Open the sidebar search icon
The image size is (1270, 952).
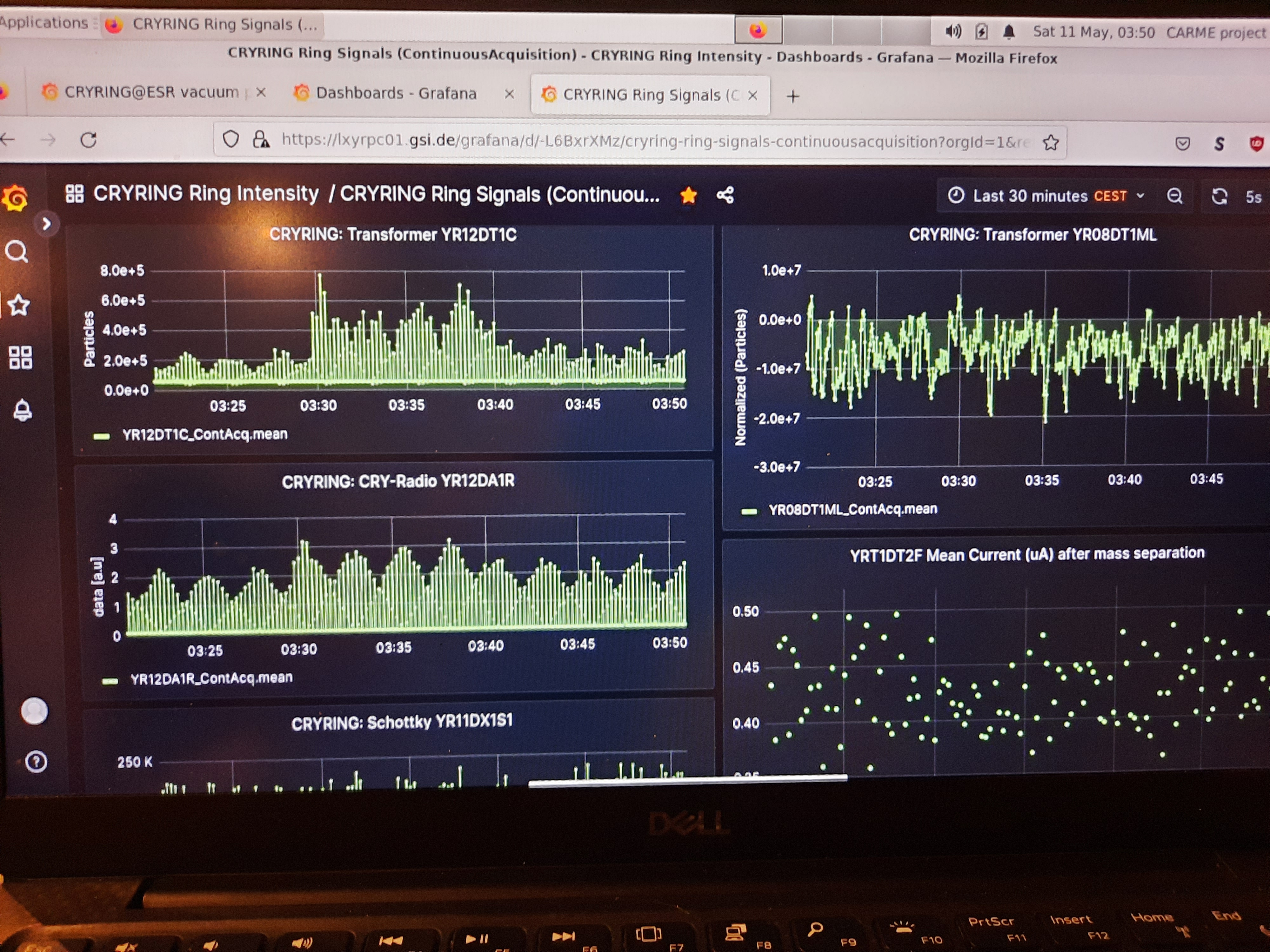[x=17, y=251]
